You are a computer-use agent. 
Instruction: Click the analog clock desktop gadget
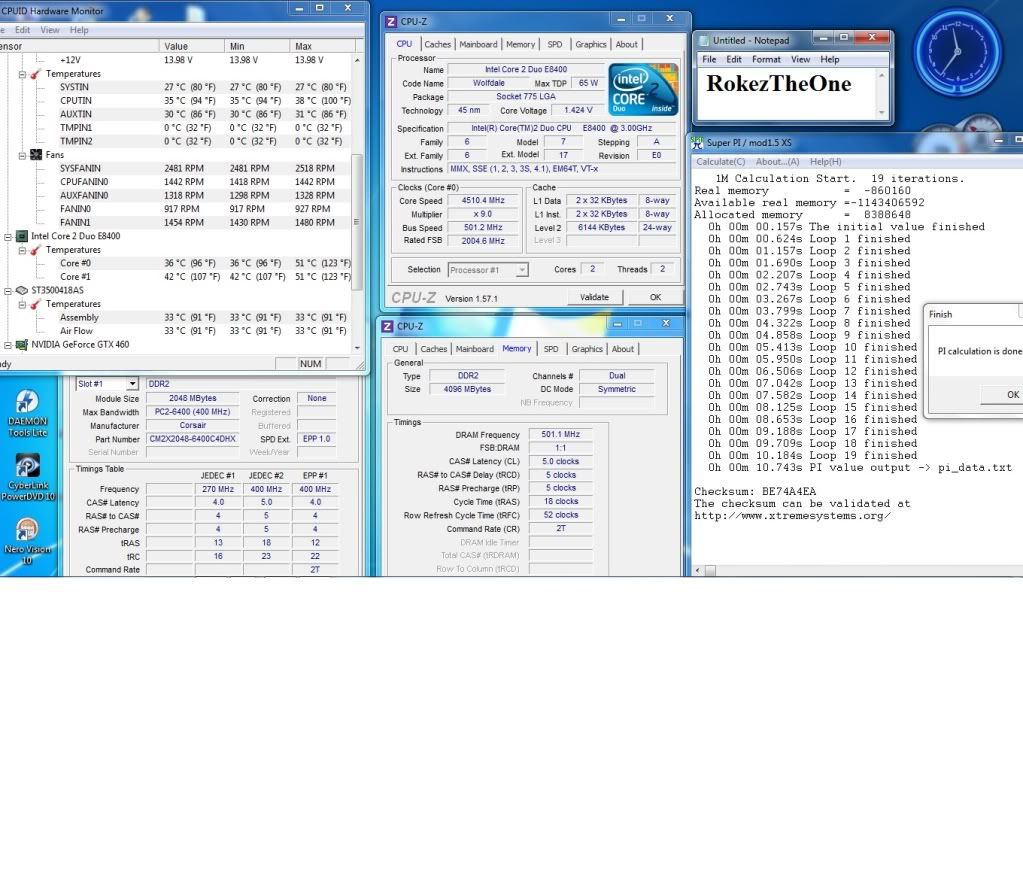[957, 52]
